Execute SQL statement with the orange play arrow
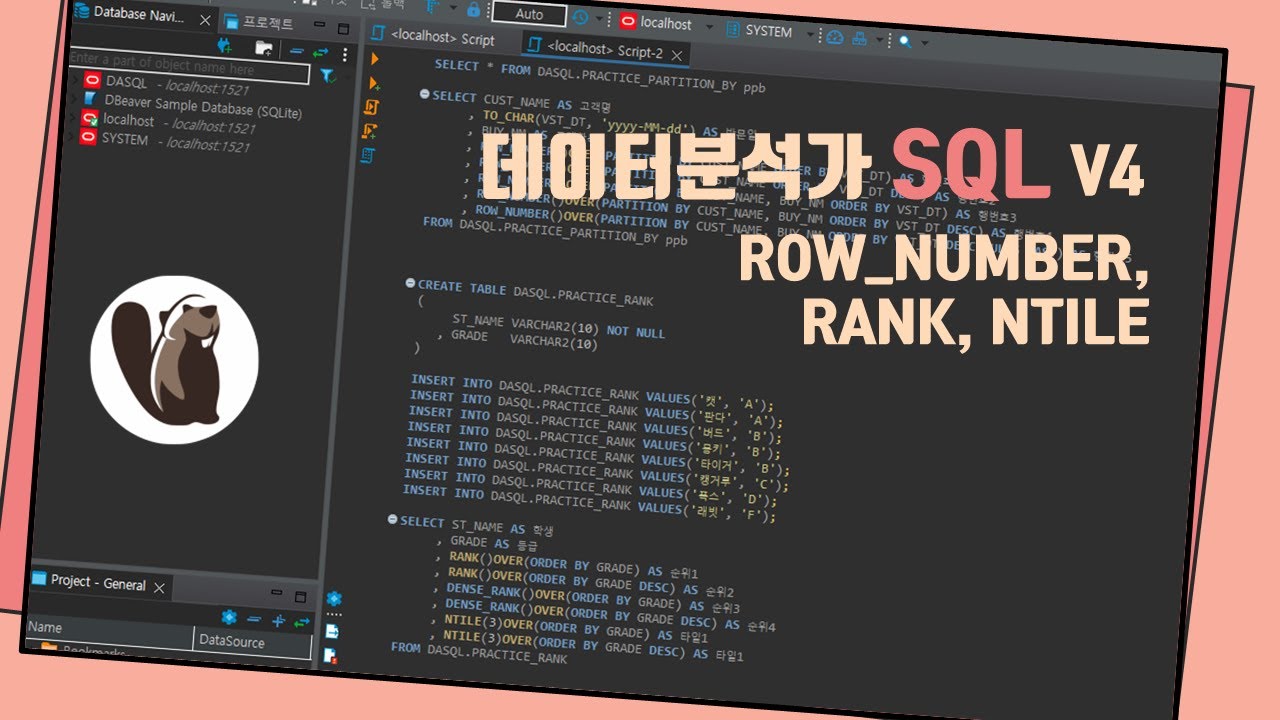This screenshot has width=1280, height=720. point(375,60)
